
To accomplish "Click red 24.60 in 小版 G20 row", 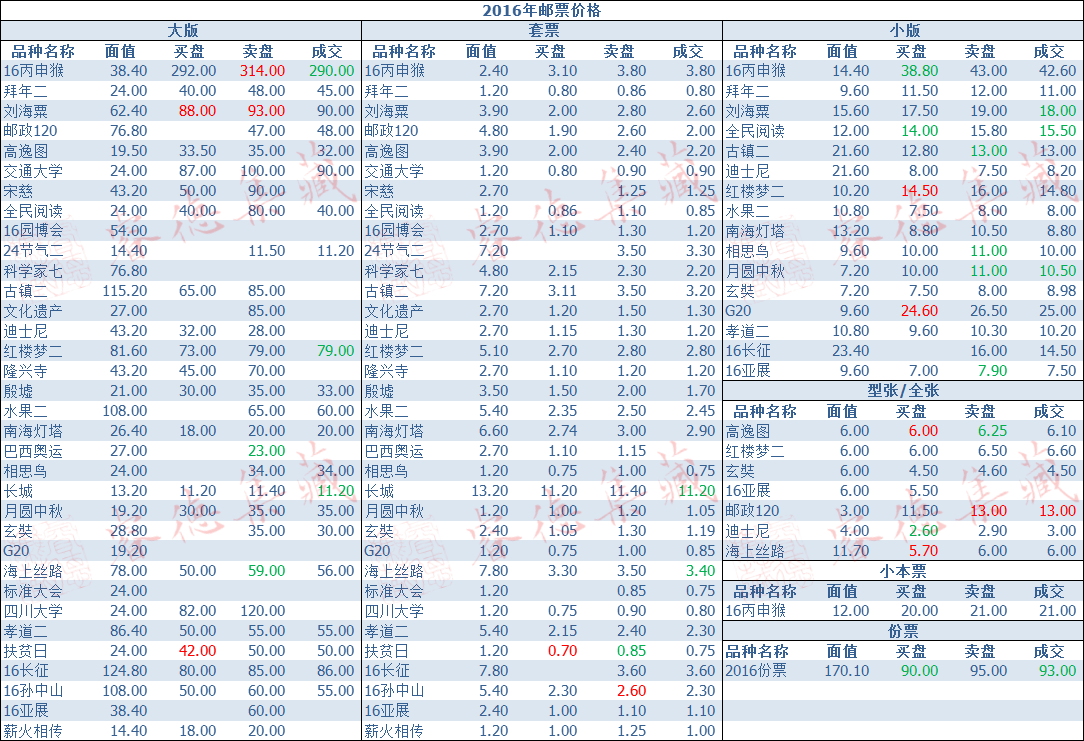I will coord(919,311).
